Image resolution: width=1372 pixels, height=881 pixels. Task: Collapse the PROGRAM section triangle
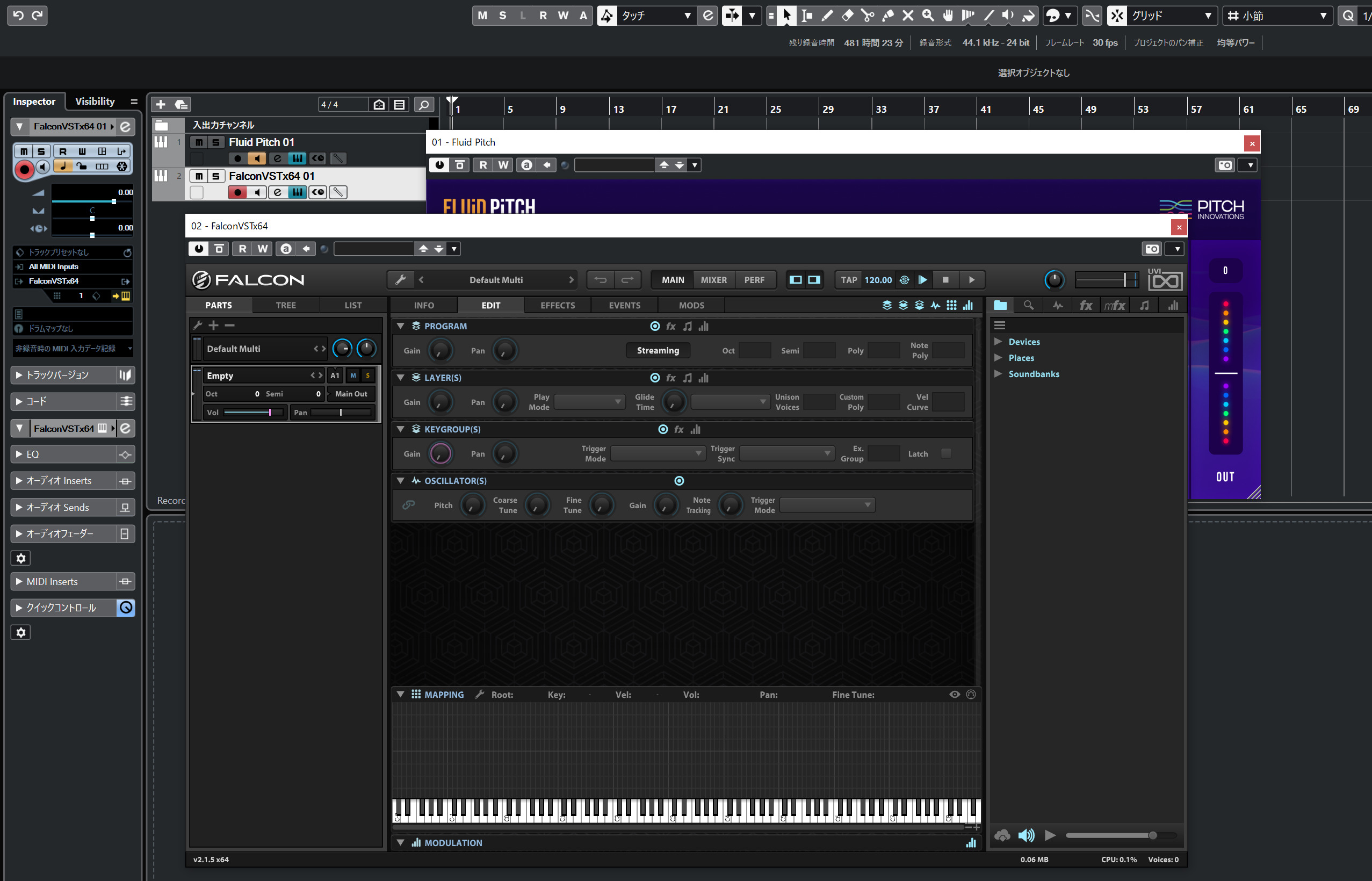point(400,326)
